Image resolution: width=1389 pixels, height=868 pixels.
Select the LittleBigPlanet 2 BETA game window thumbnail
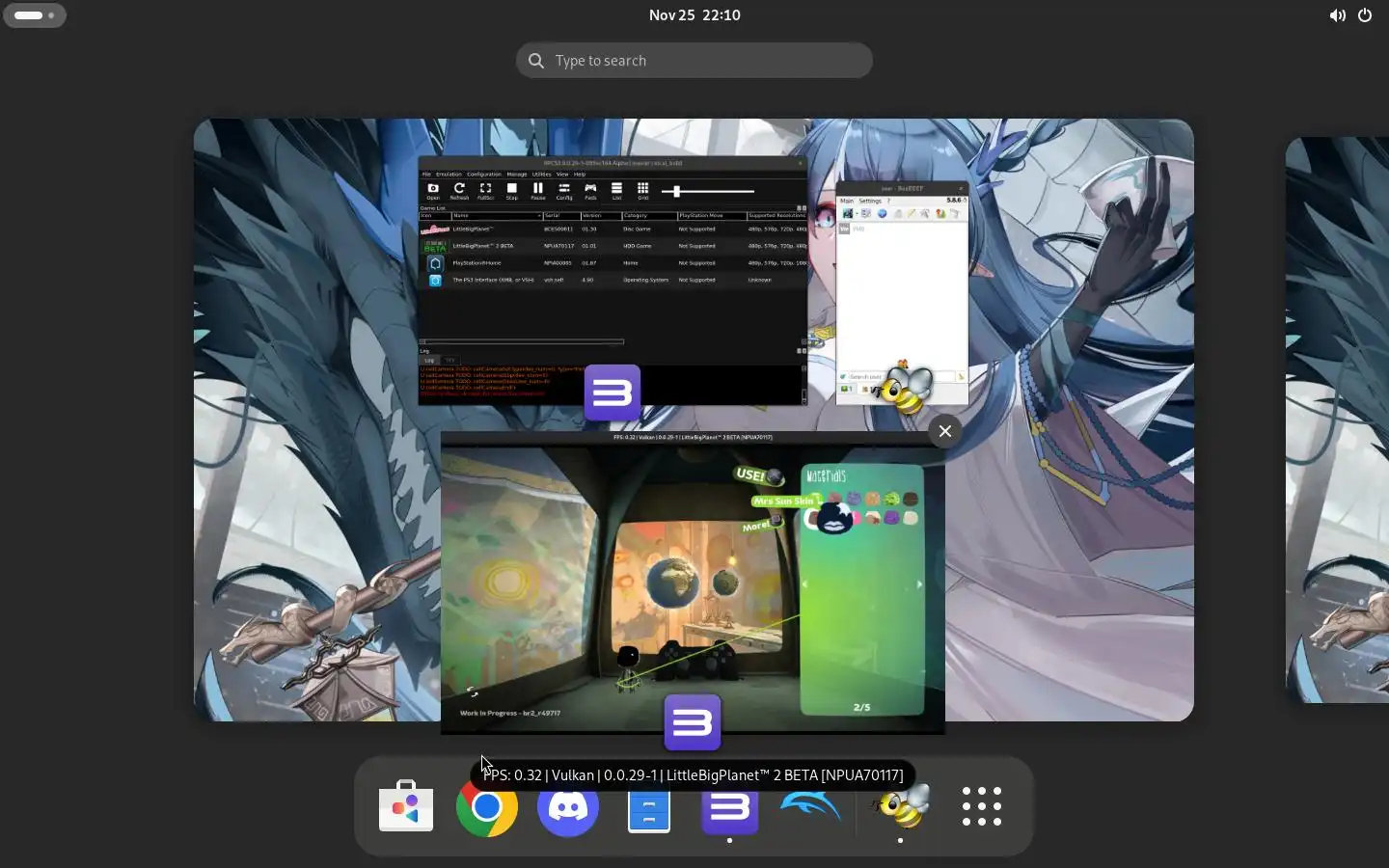click(693, 583)
